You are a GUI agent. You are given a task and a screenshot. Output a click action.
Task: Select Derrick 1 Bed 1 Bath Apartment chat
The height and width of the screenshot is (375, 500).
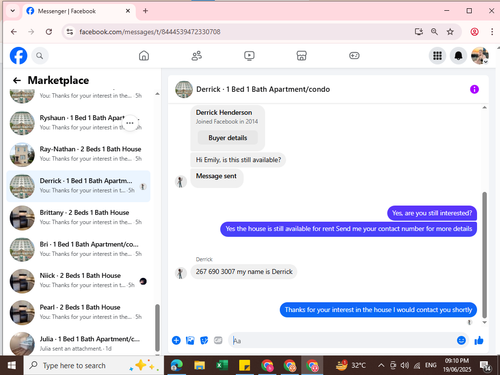pos(78,186)
